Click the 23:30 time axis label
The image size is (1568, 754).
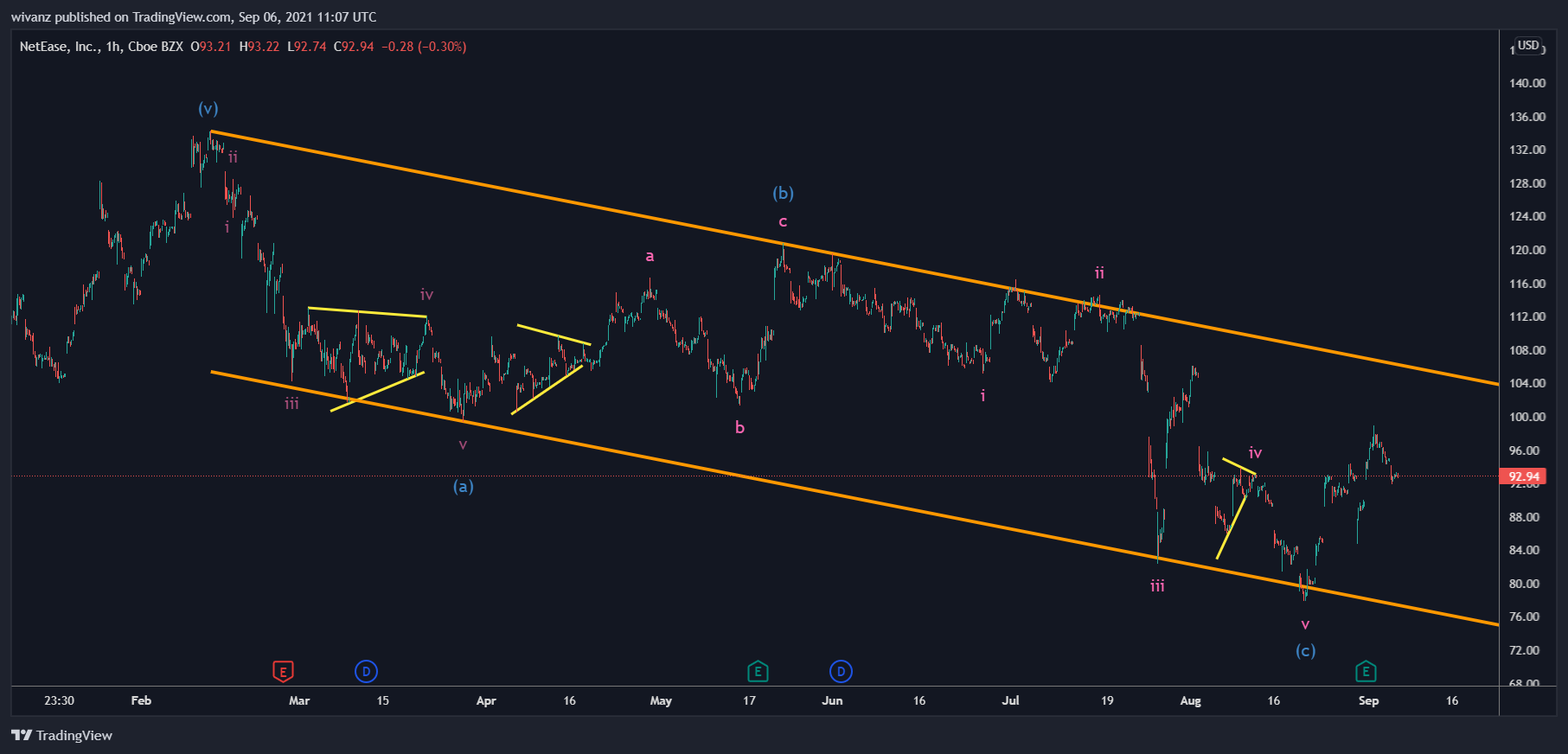[x=59, y=700]
